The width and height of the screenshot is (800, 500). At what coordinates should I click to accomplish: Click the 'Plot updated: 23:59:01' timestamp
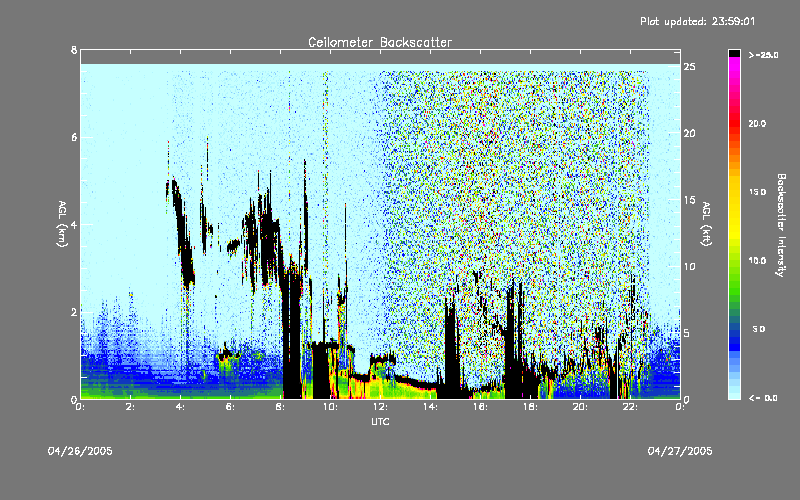click(697, 21)
